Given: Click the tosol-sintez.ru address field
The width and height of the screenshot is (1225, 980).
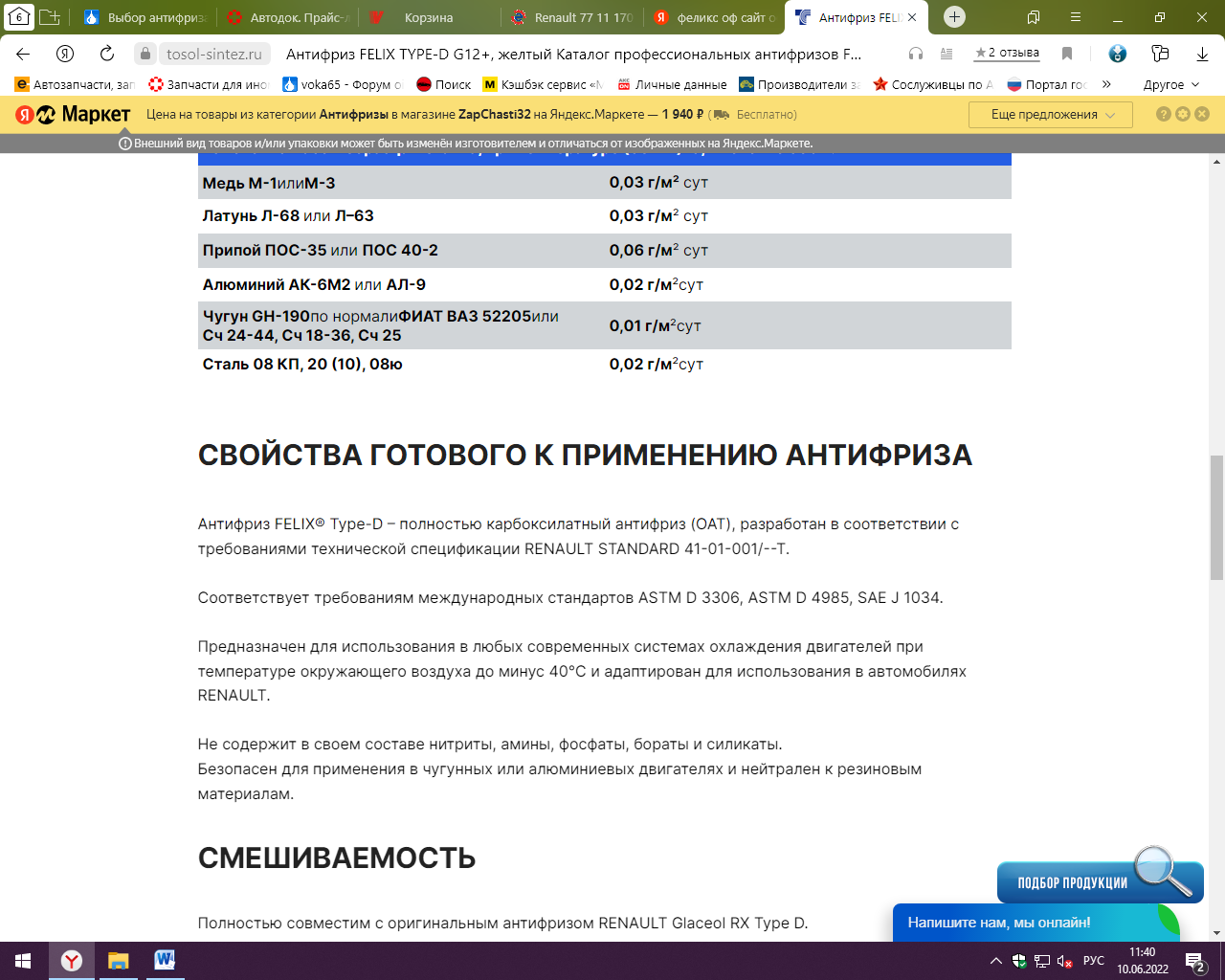Looking at the screenshot, I should 214,54.
